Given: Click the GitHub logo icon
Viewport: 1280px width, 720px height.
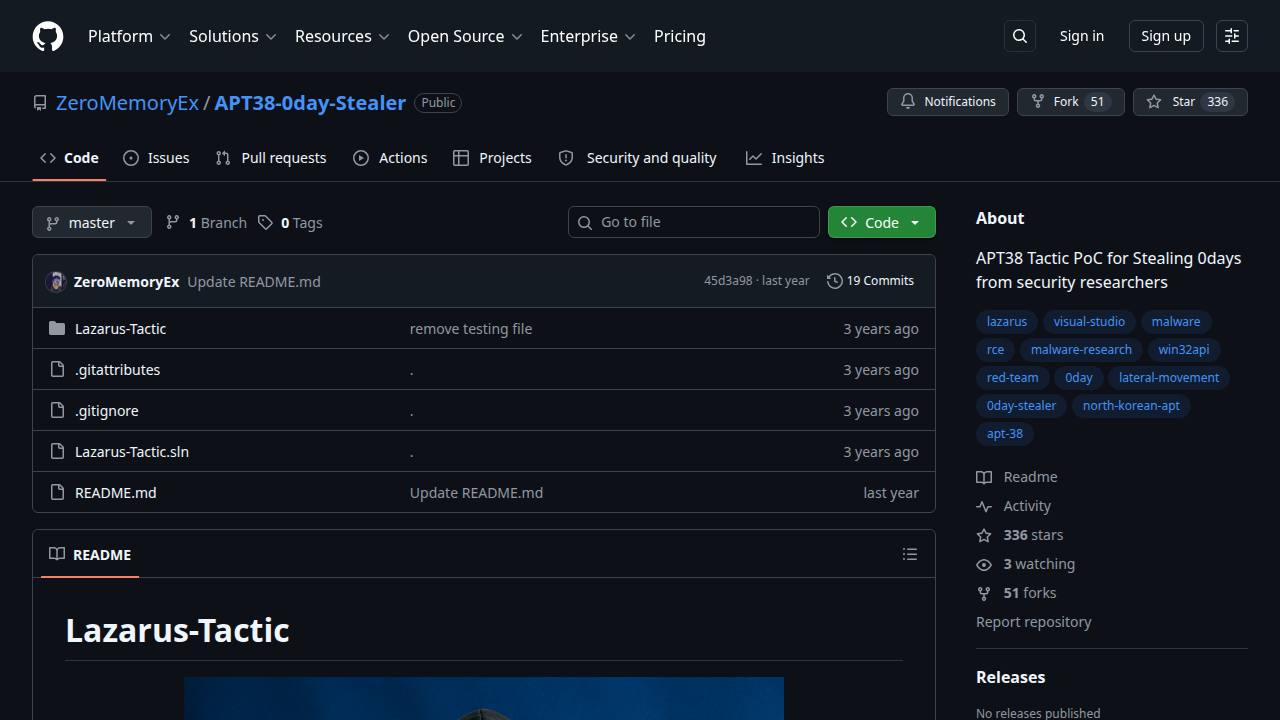Looking at the screenshot, I should click(48, 36).
